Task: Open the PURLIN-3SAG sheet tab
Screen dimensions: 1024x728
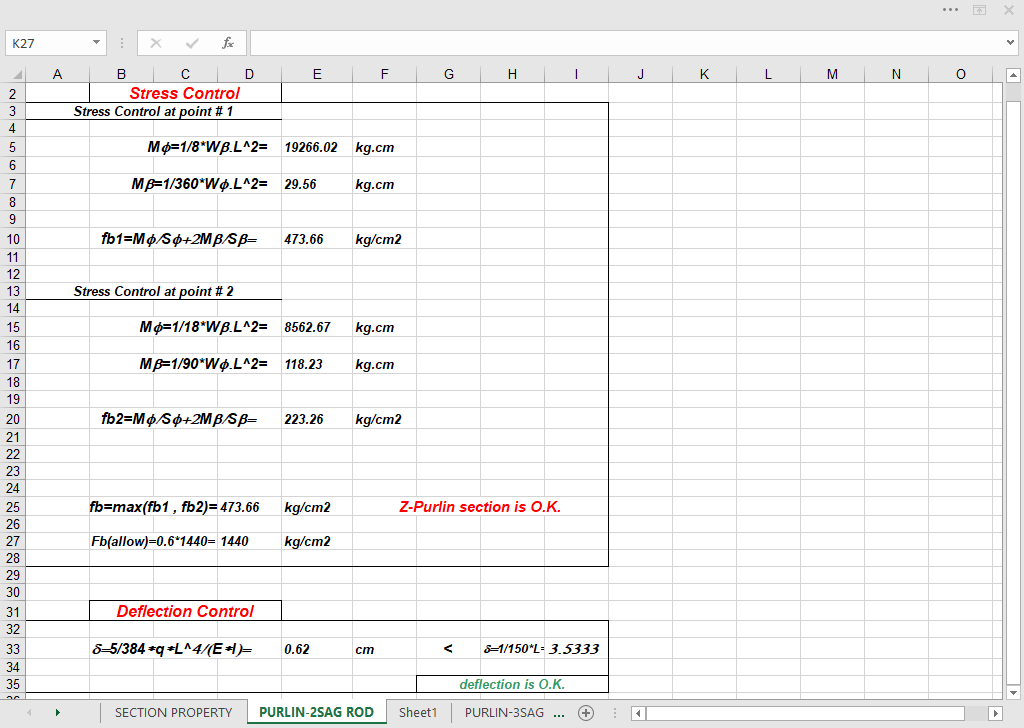Action: 504,712
